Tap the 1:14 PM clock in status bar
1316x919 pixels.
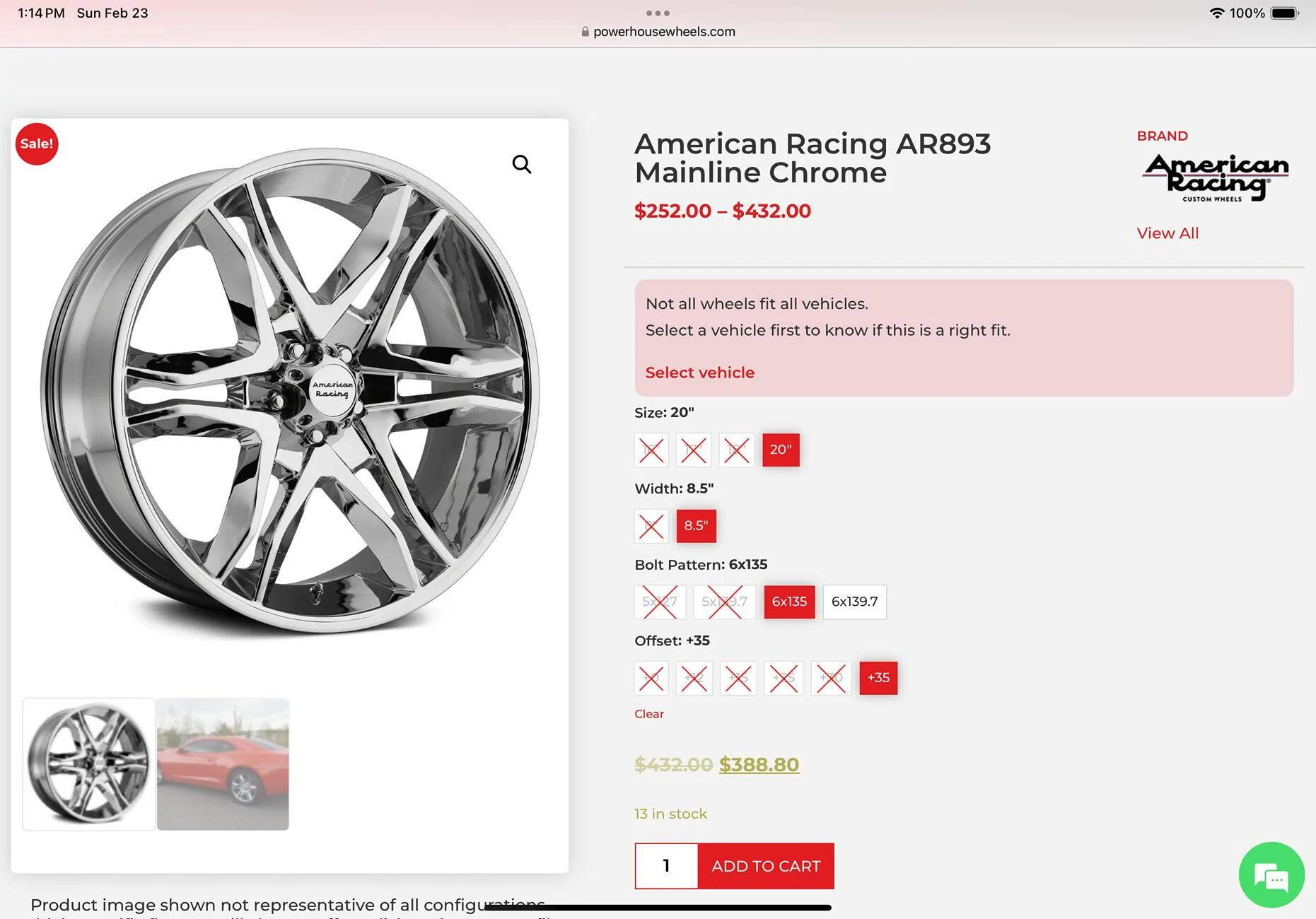point(41,13)
